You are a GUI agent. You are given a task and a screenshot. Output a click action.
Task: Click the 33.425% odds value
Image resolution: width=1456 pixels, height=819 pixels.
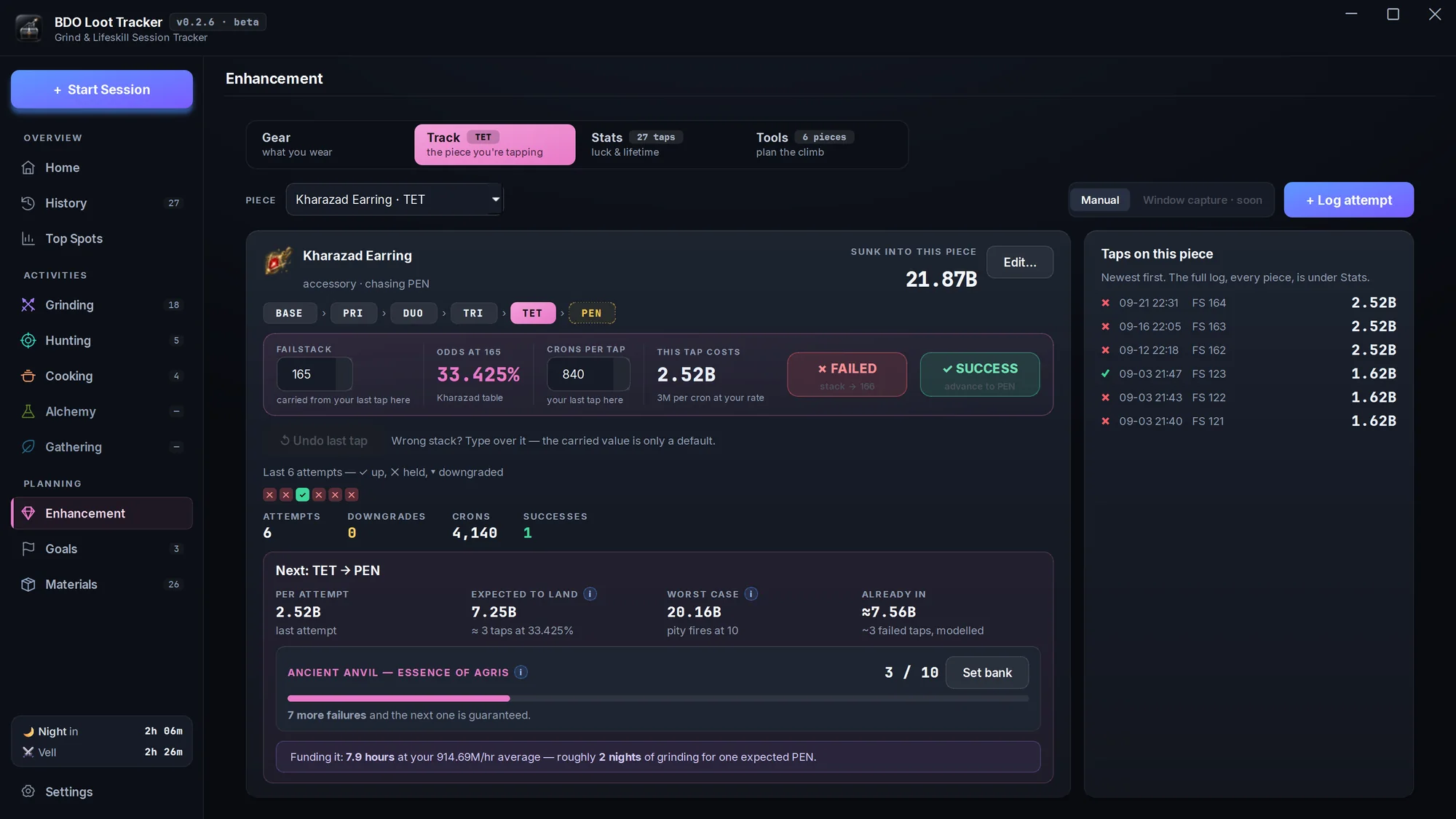[x=478, y=375]
